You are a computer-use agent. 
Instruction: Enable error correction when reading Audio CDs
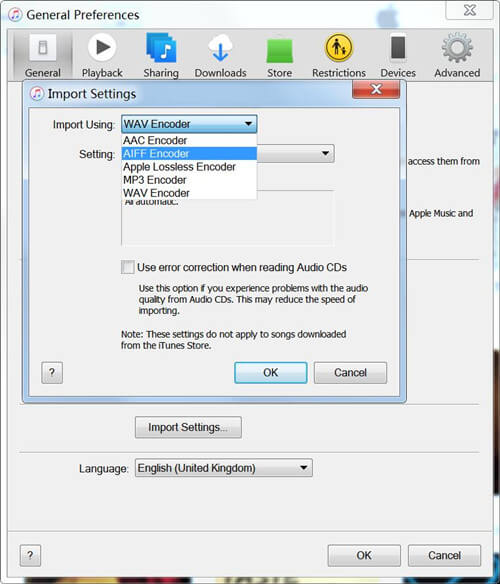coord(127,267)
